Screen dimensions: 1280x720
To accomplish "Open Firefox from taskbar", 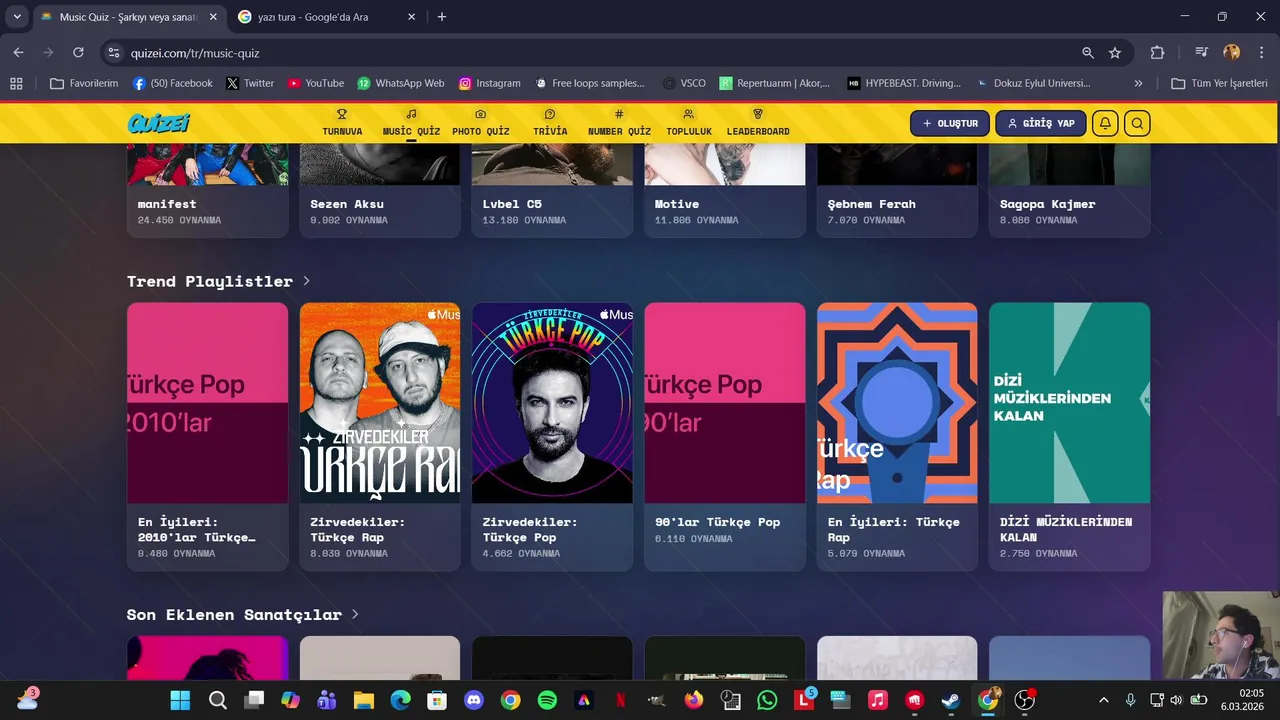I will [x=694, y=700].
